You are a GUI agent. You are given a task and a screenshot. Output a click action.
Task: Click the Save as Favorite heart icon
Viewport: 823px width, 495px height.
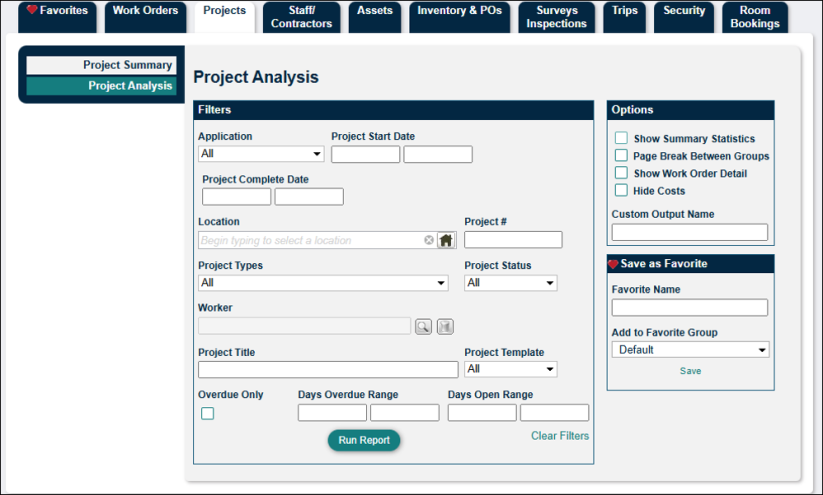[613, 264]
